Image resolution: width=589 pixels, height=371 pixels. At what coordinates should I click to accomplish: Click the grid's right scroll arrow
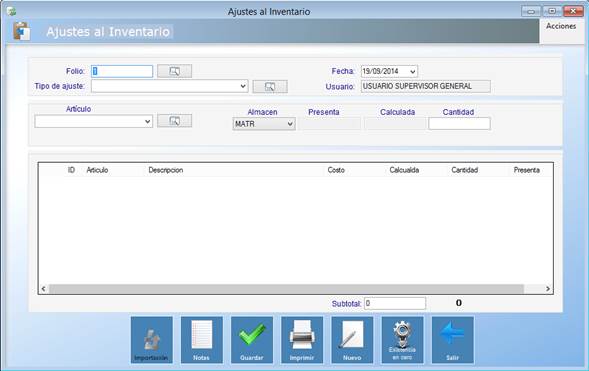point(548,289)
